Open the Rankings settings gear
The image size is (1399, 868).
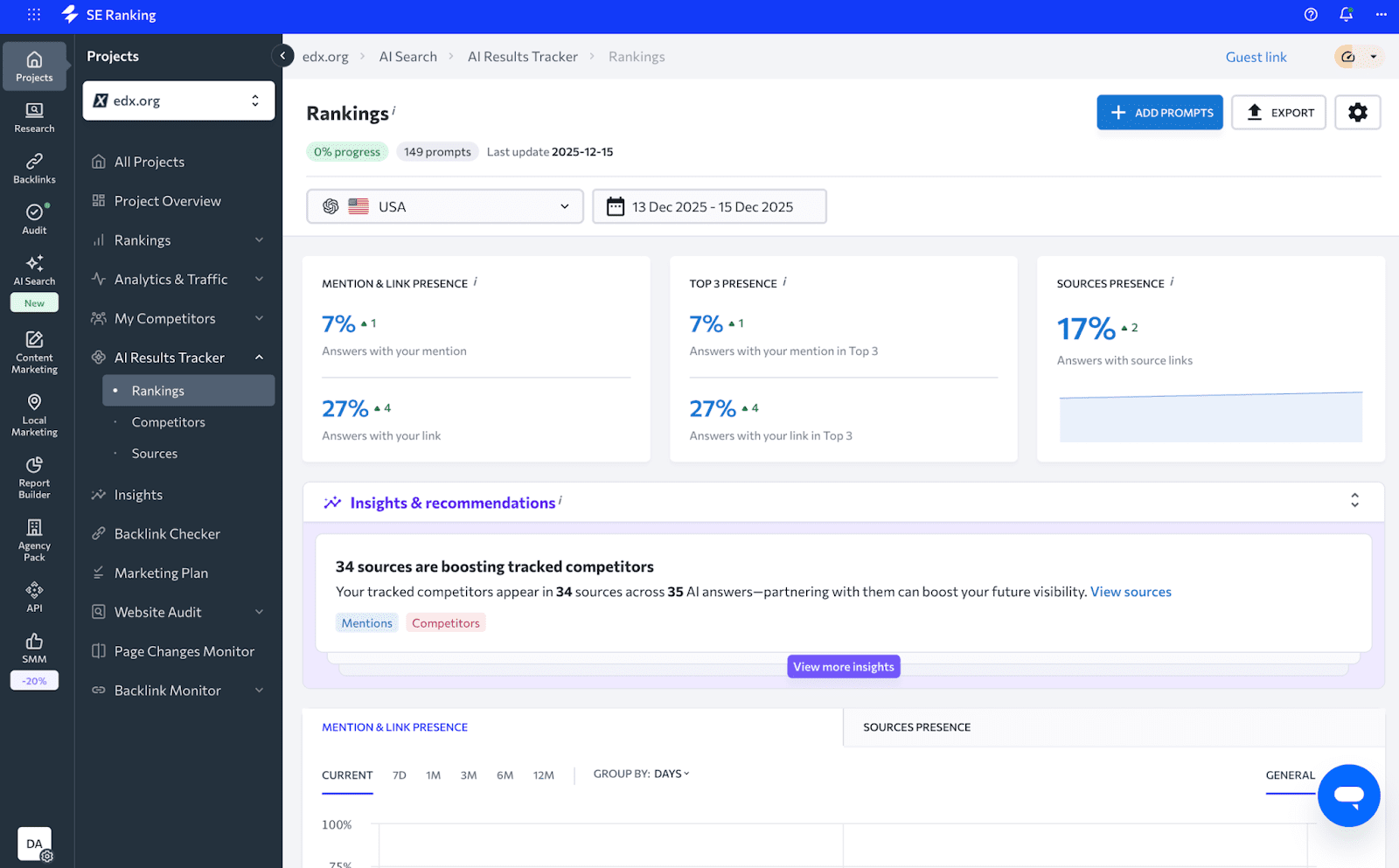[x=1357, y=112]
